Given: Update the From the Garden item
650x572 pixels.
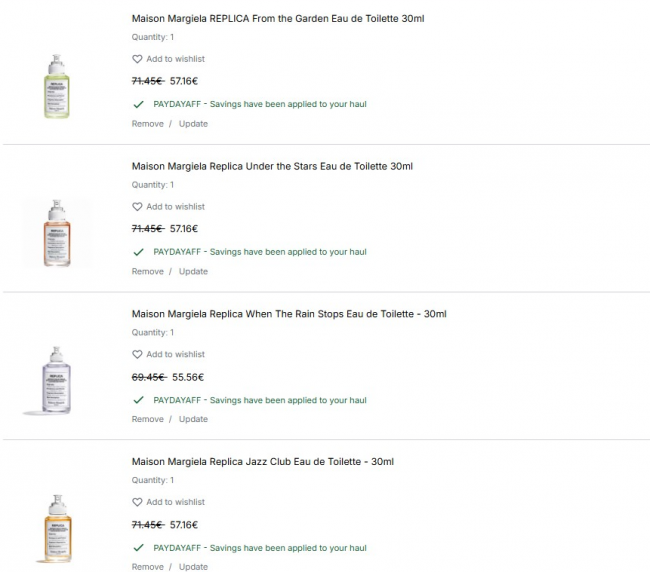Looking at the screenshot, I should (193, 124).
